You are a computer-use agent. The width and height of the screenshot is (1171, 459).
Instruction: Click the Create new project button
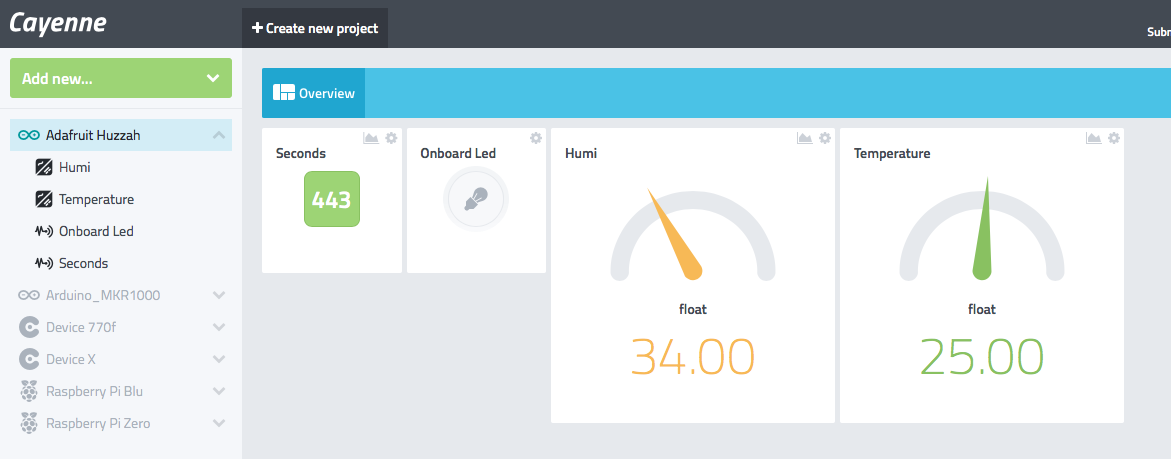point(315,28)
